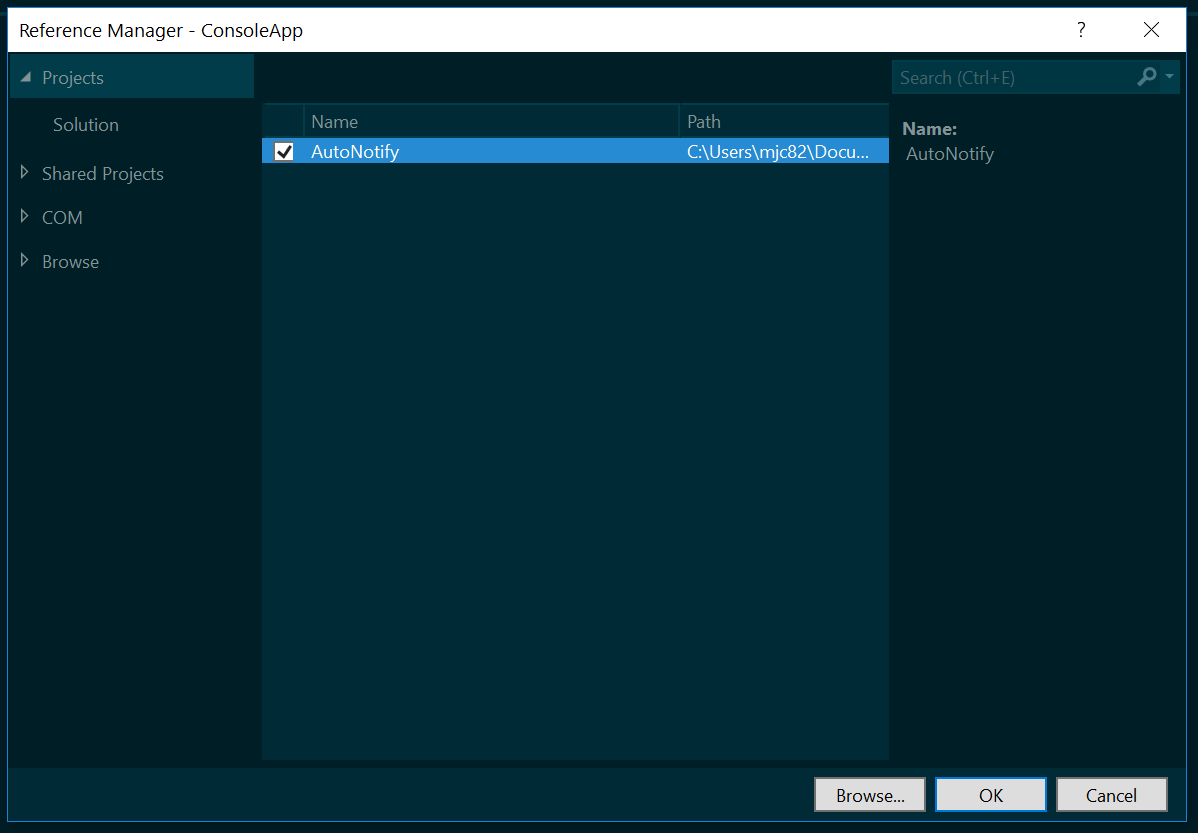The image size is (1198, 833).
Task: Click the search magnifier icon
Action: (x=1146, y=76)
